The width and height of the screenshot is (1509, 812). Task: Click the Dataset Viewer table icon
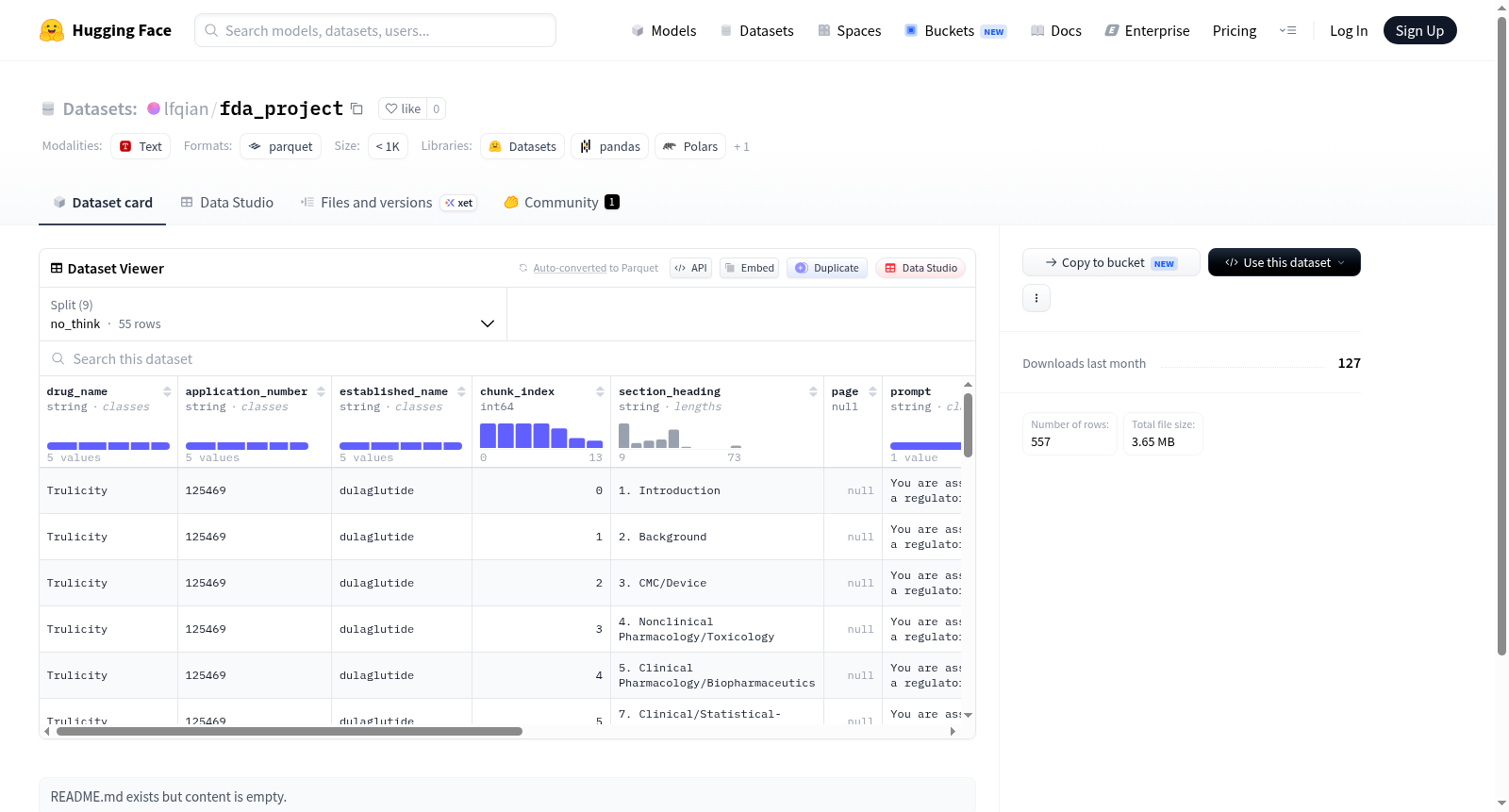pos(57,268)
